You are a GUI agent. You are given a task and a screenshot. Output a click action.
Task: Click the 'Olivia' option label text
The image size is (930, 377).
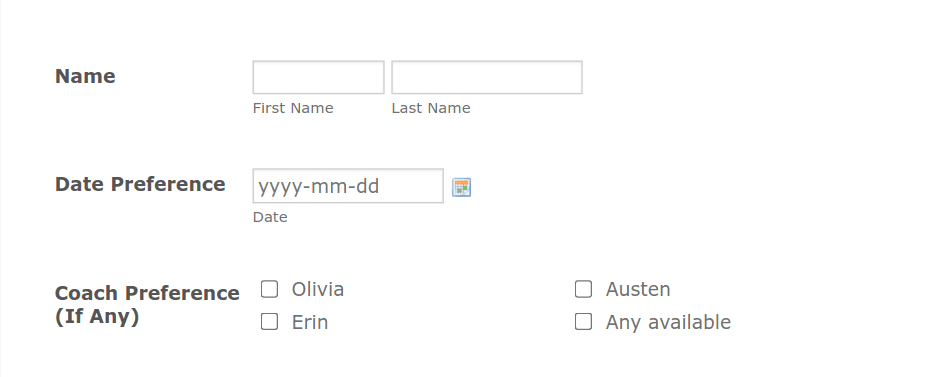(318, 289)
